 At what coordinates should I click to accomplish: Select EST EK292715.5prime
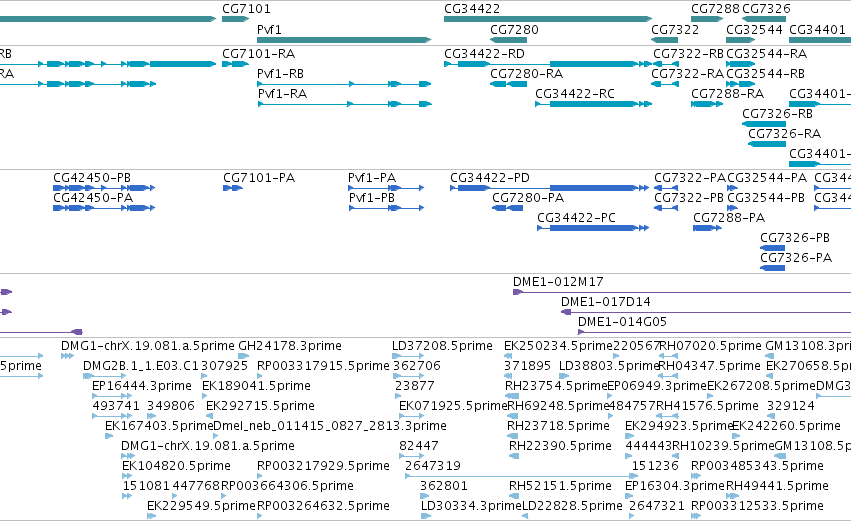(x=260, y=406)
